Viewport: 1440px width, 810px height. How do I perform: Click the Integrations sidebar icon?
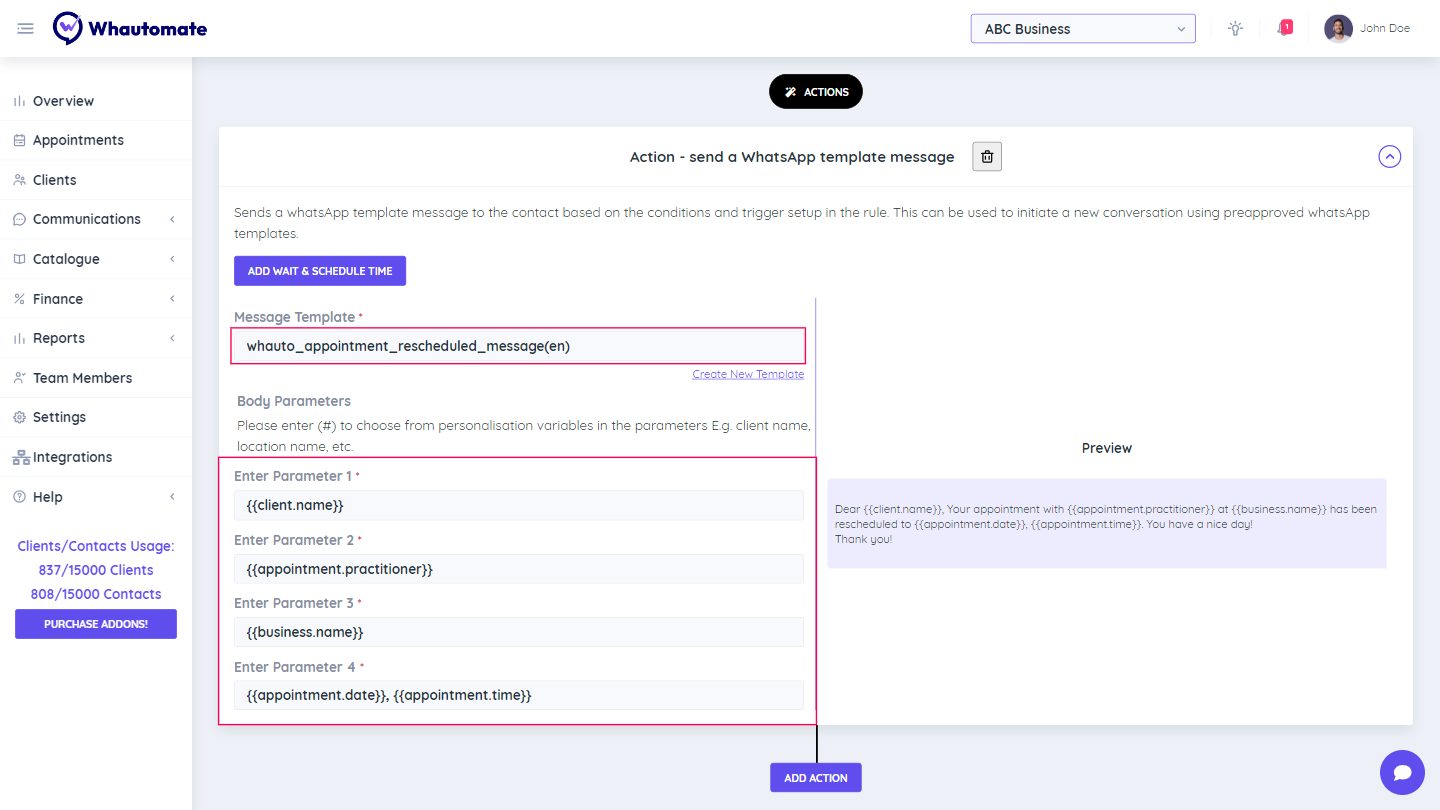[x=20, y=457]
